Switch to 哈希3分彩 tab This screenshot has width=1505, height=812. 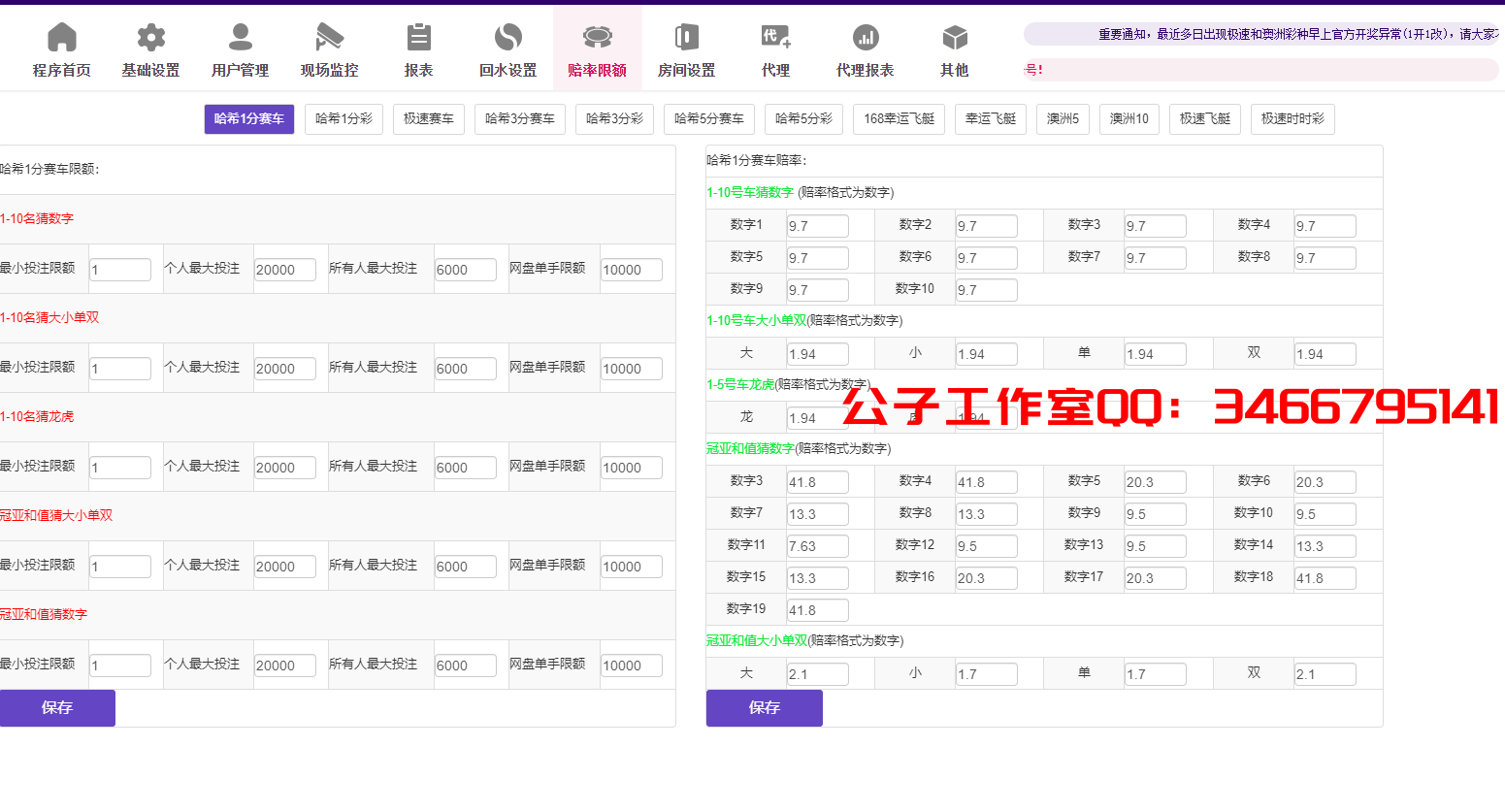(615, 118)
